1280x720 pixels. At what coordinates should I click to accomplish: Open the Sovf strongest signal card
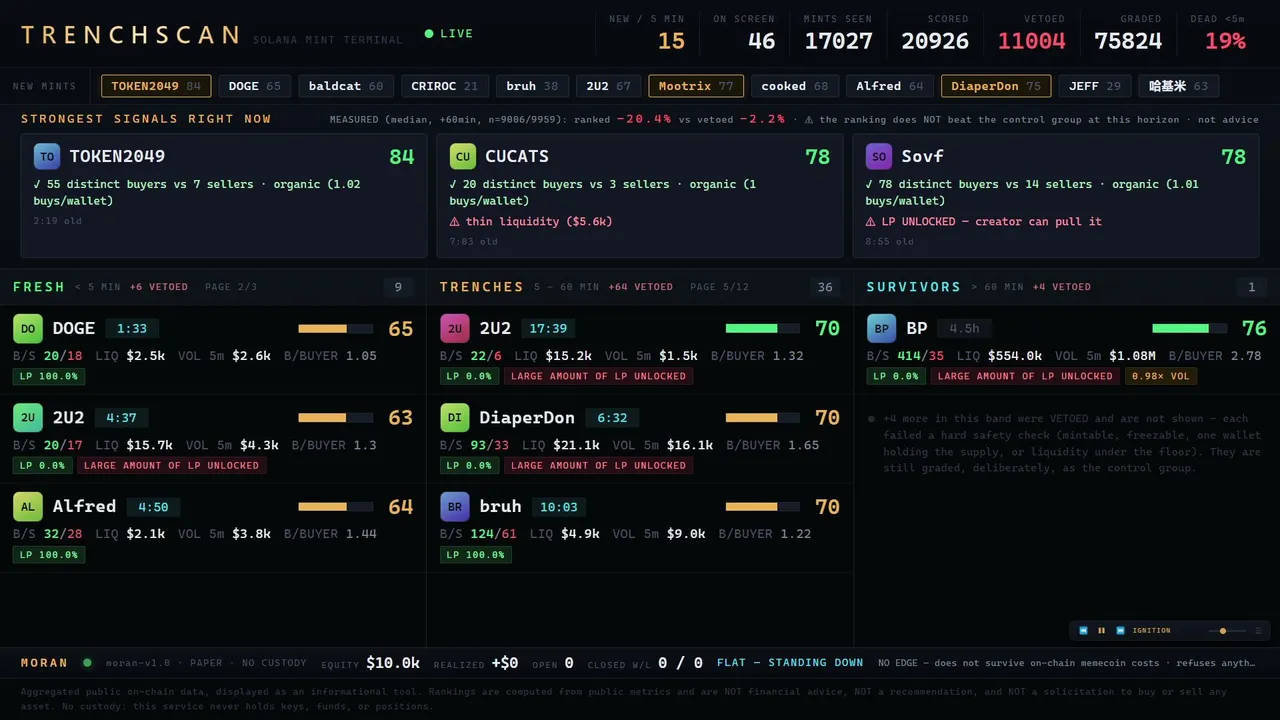click(1056, 196)
